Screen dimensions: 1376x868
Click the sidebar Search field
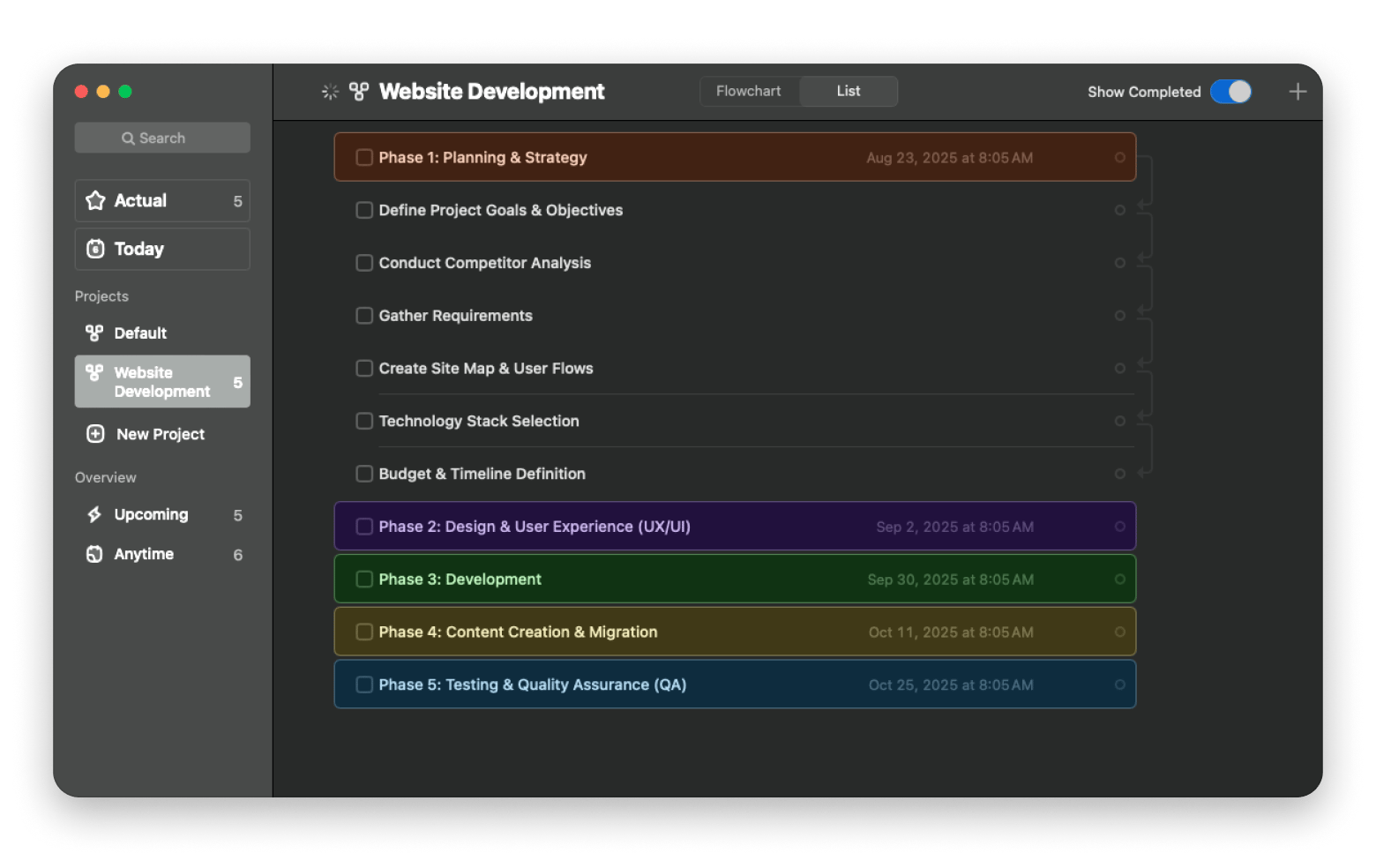click(x=162, y=138)
